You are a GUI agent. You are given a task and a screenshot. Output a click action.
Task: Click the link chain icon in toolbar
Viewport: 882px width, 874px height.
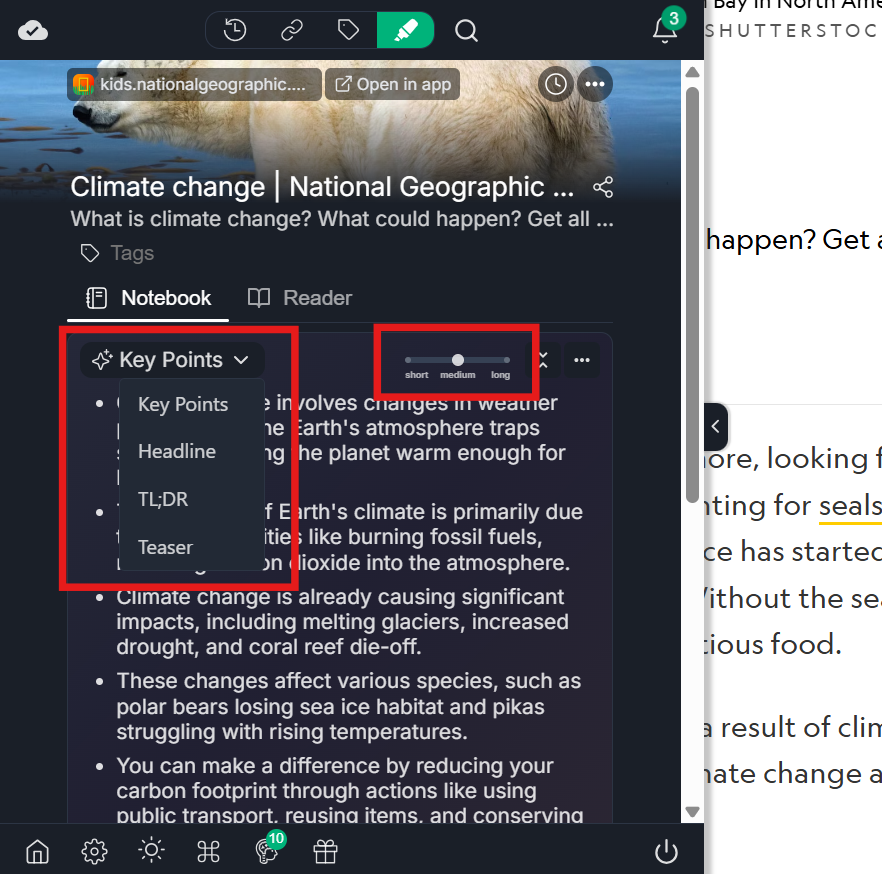coord(291,30)
